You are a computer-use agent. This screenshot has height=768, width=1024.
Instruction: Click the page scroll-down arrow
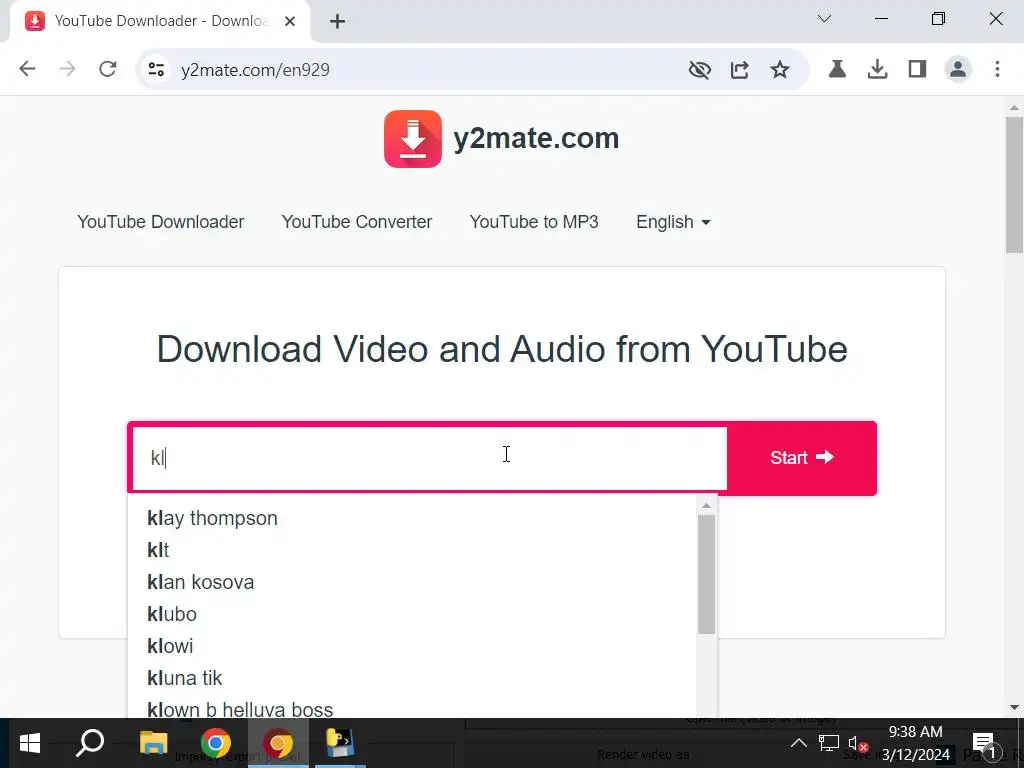coord(1014,707)
